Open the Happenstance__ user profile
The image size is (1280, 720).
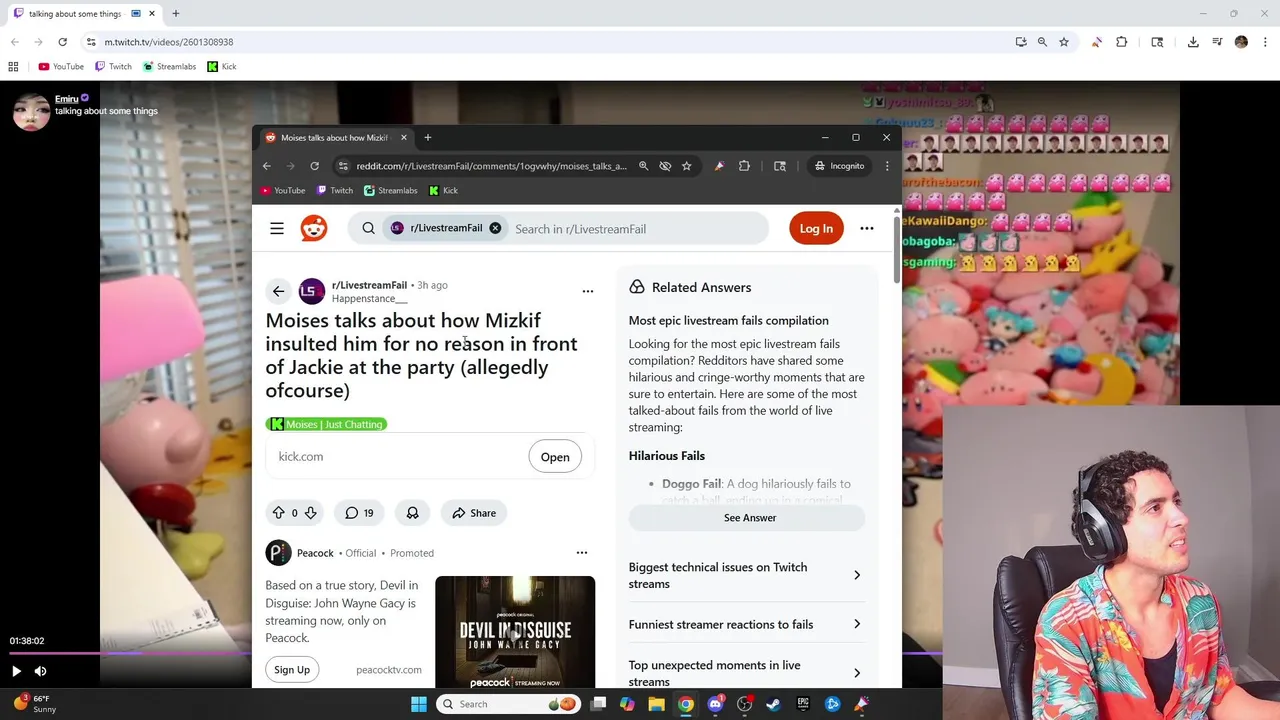point(369,299)
